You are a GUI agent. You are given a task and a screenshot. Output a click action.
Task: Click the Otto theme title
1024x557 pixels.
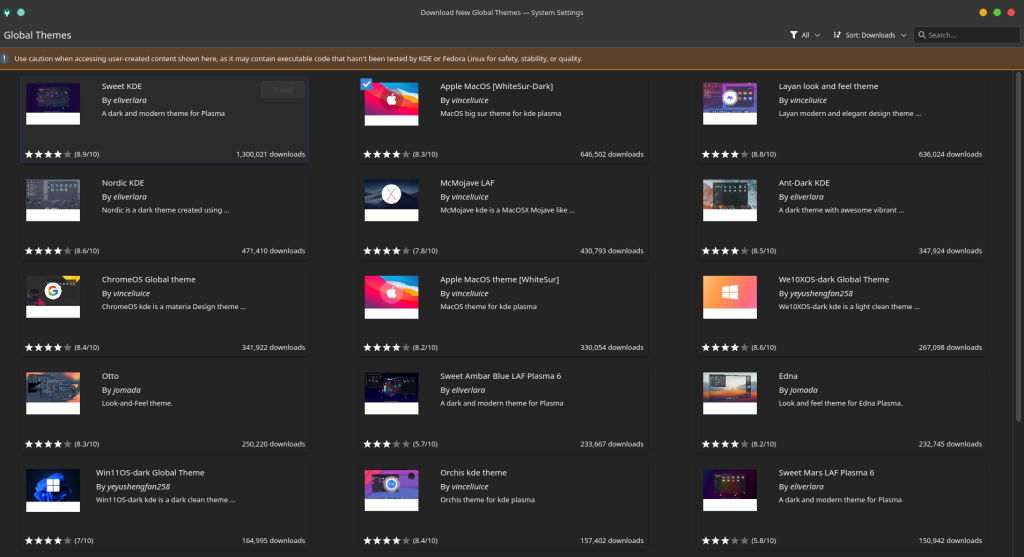point(110,376)
